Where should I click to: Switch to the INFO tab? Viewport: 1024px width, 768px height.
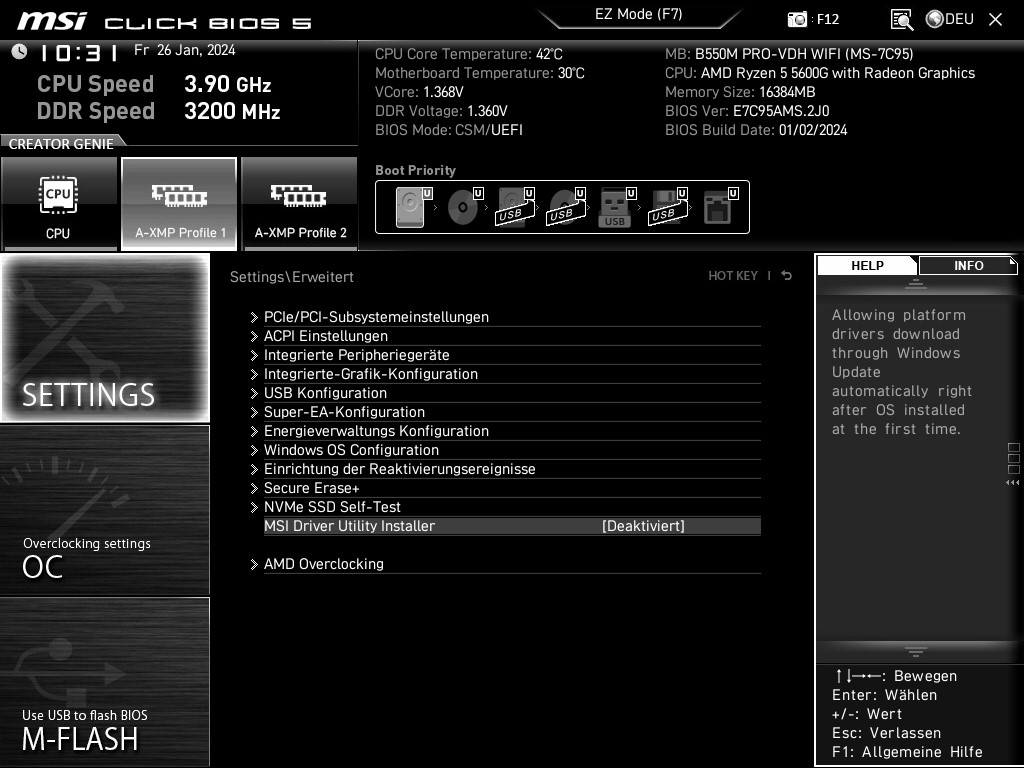(968, 265)
